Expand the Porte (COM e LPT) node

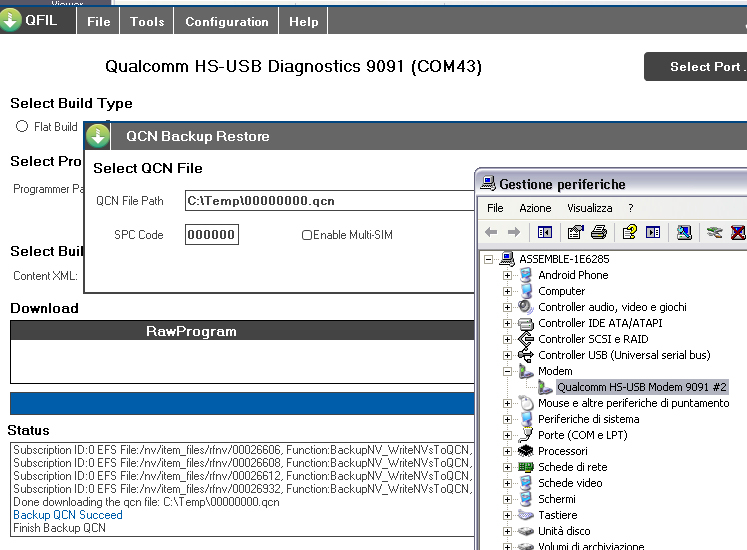tap(507, 435)
